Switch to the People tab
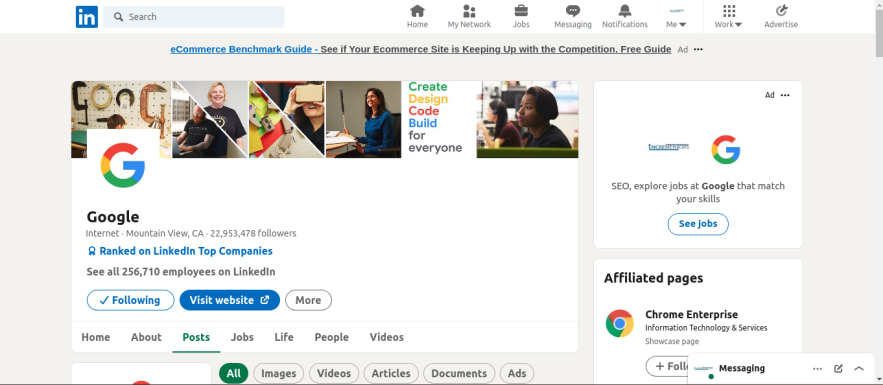The image size is (883, 385). [x=332, y=337]
